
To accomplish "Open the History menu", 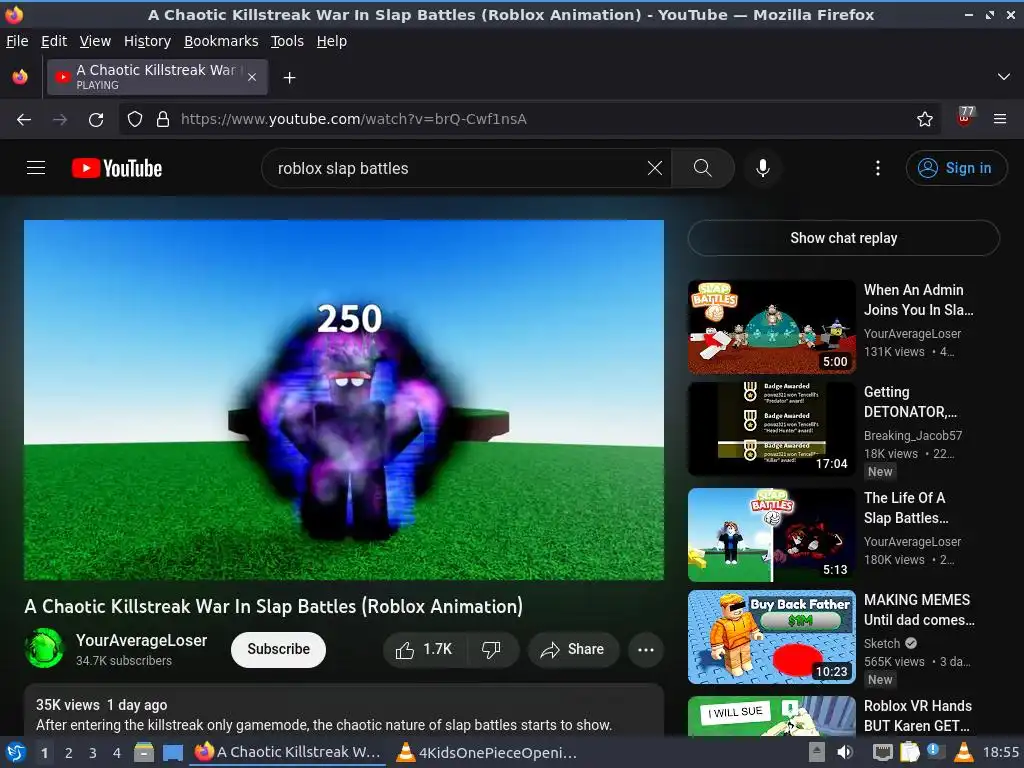I will (x=148, y=41).
